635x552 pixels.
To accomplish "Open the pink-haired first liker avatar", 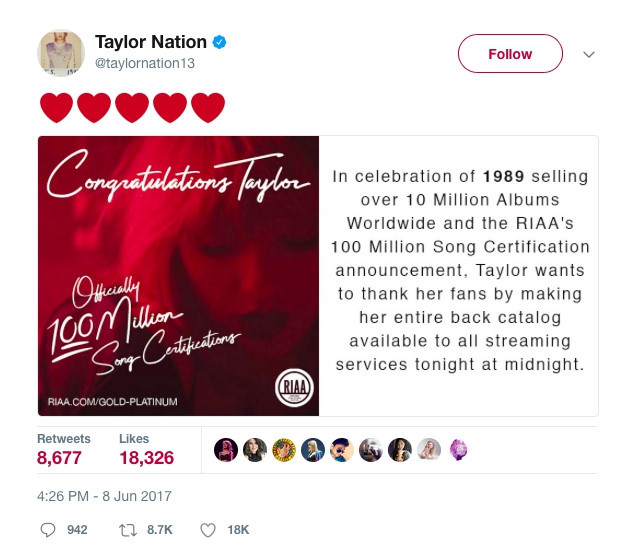I will click(x=226, y=450).
